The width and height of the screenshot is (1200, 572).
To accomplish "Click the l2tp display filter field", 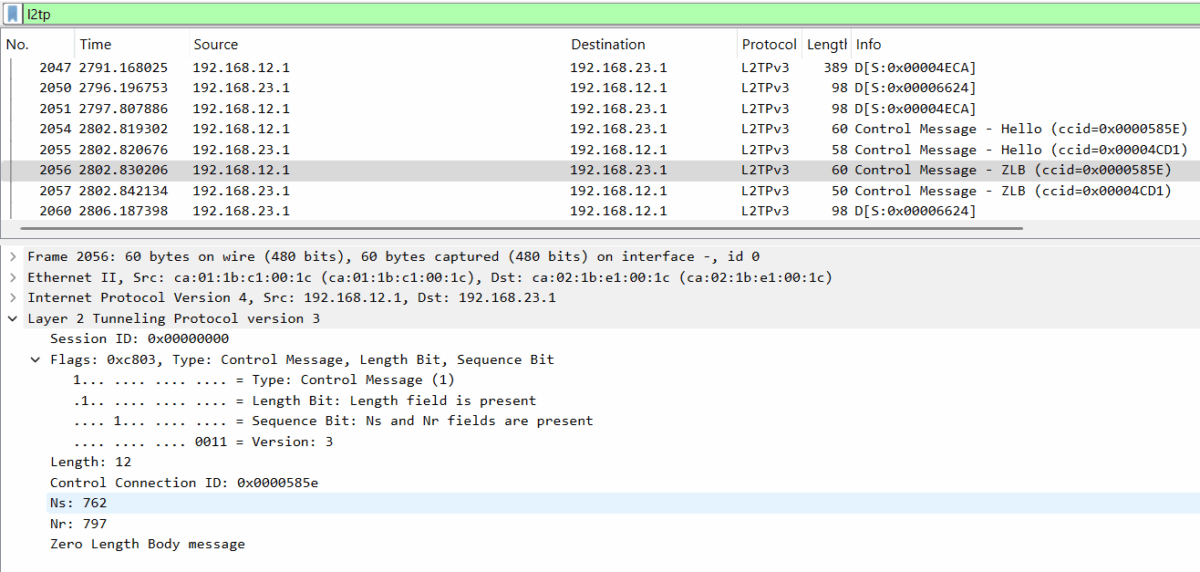I will [x=600, y=14].
